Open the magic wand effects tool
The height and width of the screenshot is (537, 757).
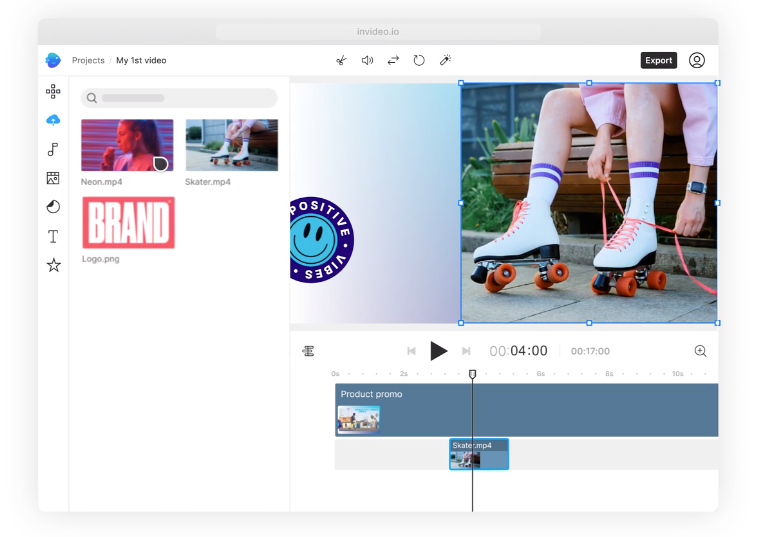pyautogui.click(x=445, y=60)
